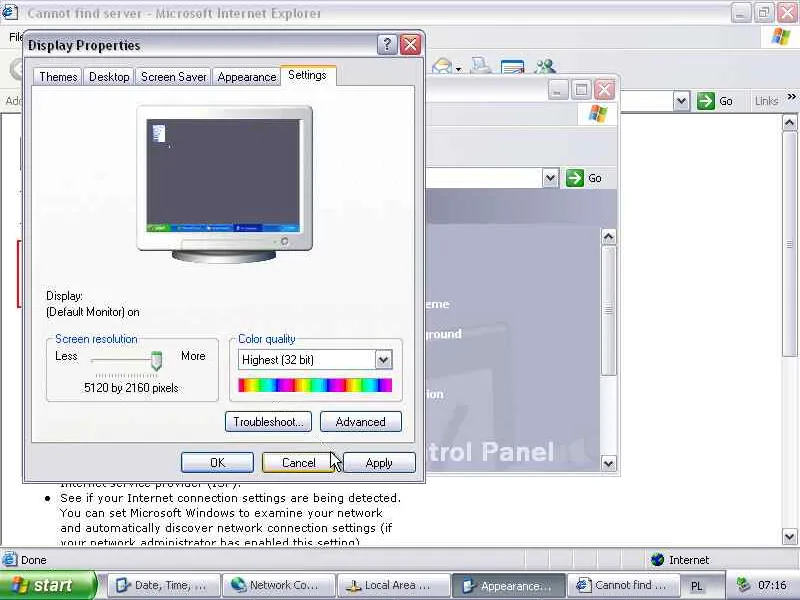
Task: Click the Links toolbar label
Action: (766, 101)
